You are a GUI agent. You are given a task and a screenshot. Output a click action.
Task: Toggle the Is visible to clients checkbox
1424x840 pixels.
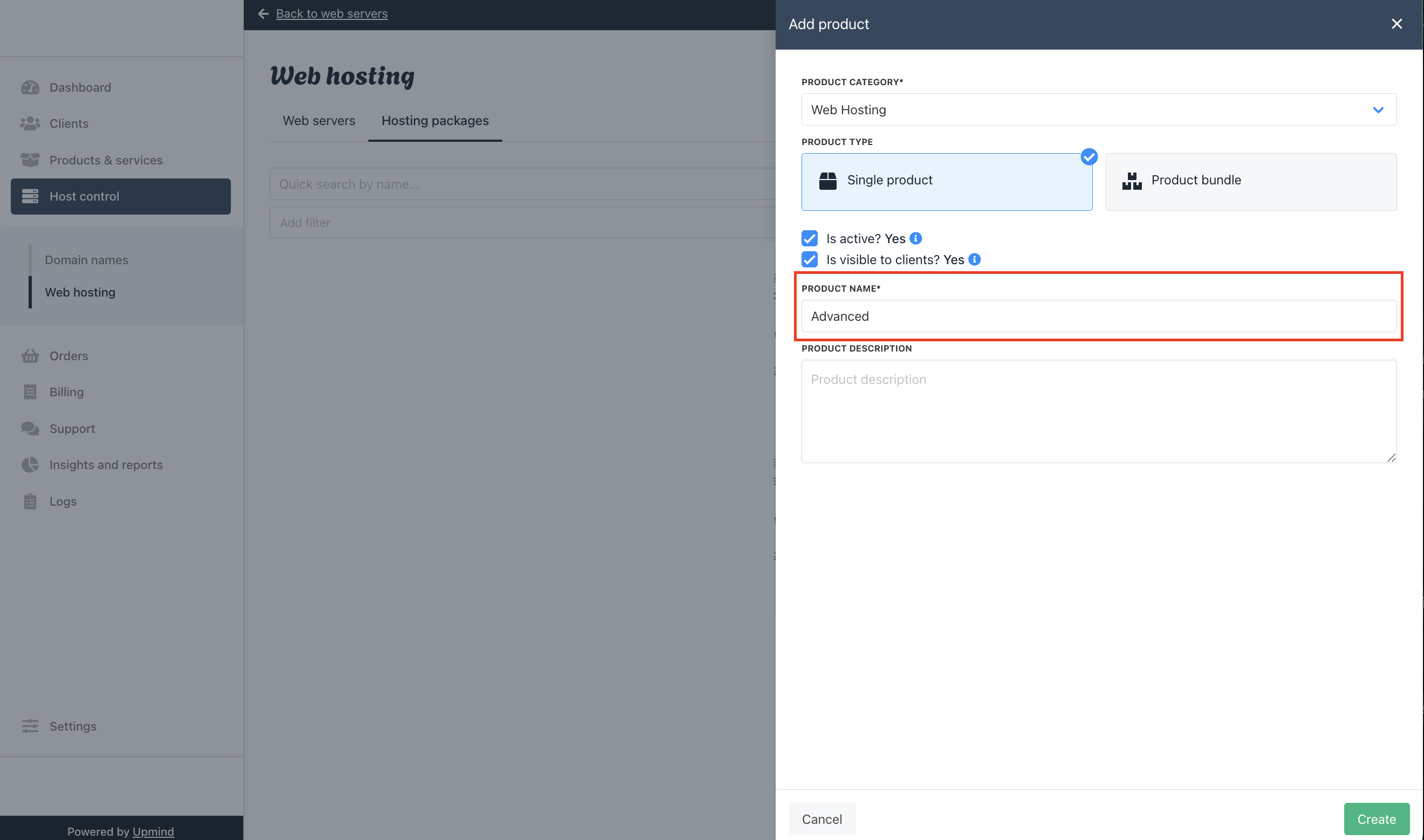[809, 259]
